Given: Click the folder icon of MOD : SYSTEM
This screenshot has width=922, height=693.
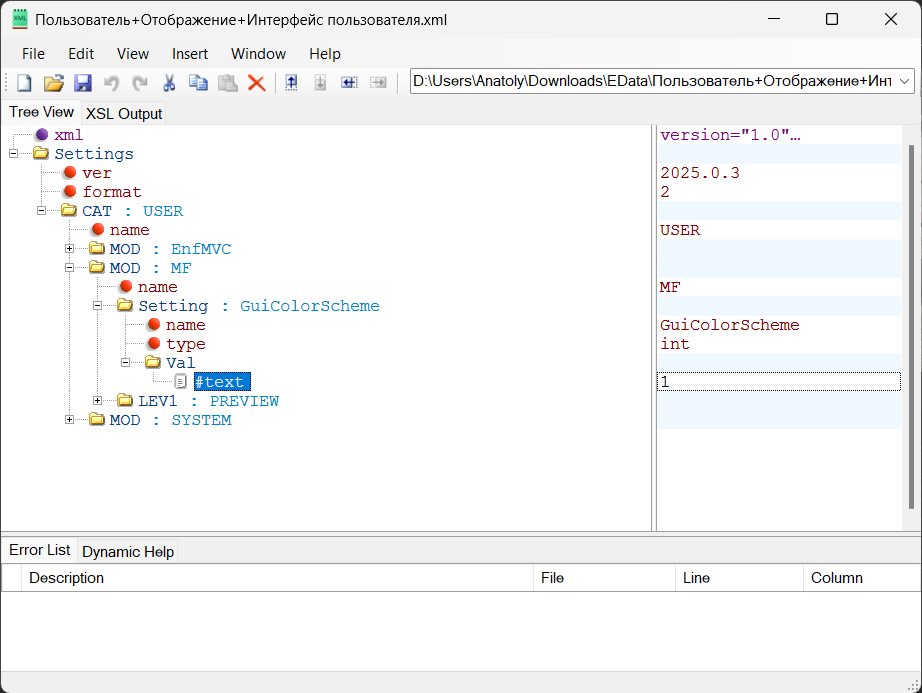Looking at the screenshot, I should tap(96, 419).
